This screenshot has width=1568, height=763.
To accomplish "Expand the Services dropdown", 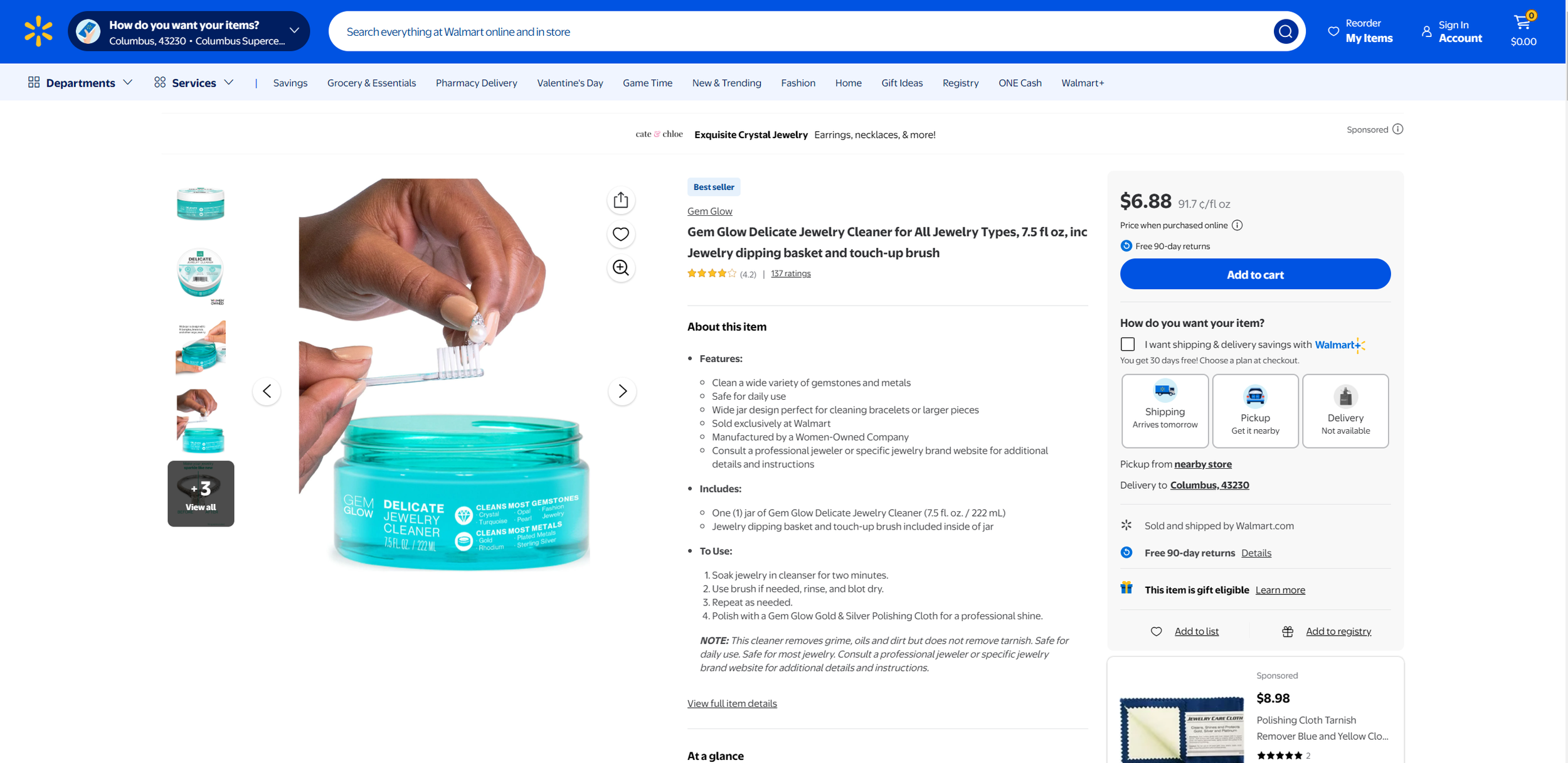I will [194, 83].
